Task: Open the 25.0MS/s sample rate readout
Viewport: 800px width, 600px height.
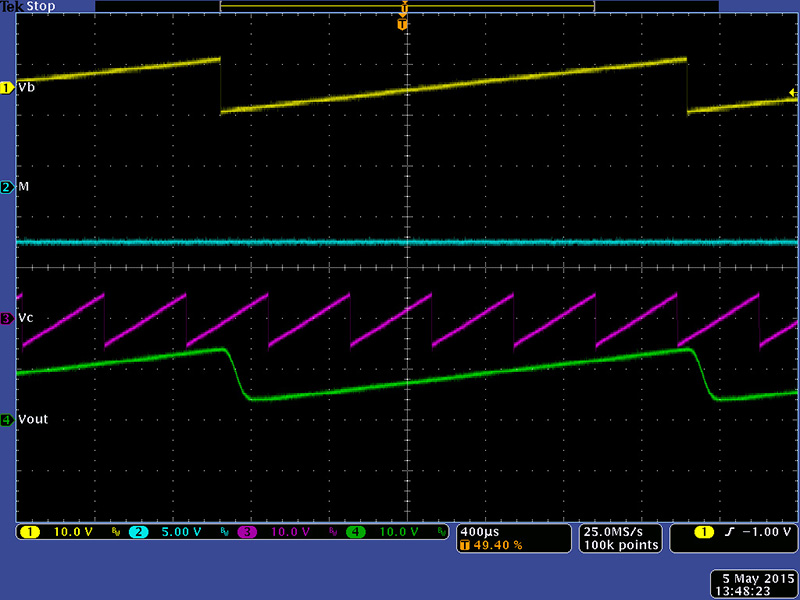Action: [620, 530]
